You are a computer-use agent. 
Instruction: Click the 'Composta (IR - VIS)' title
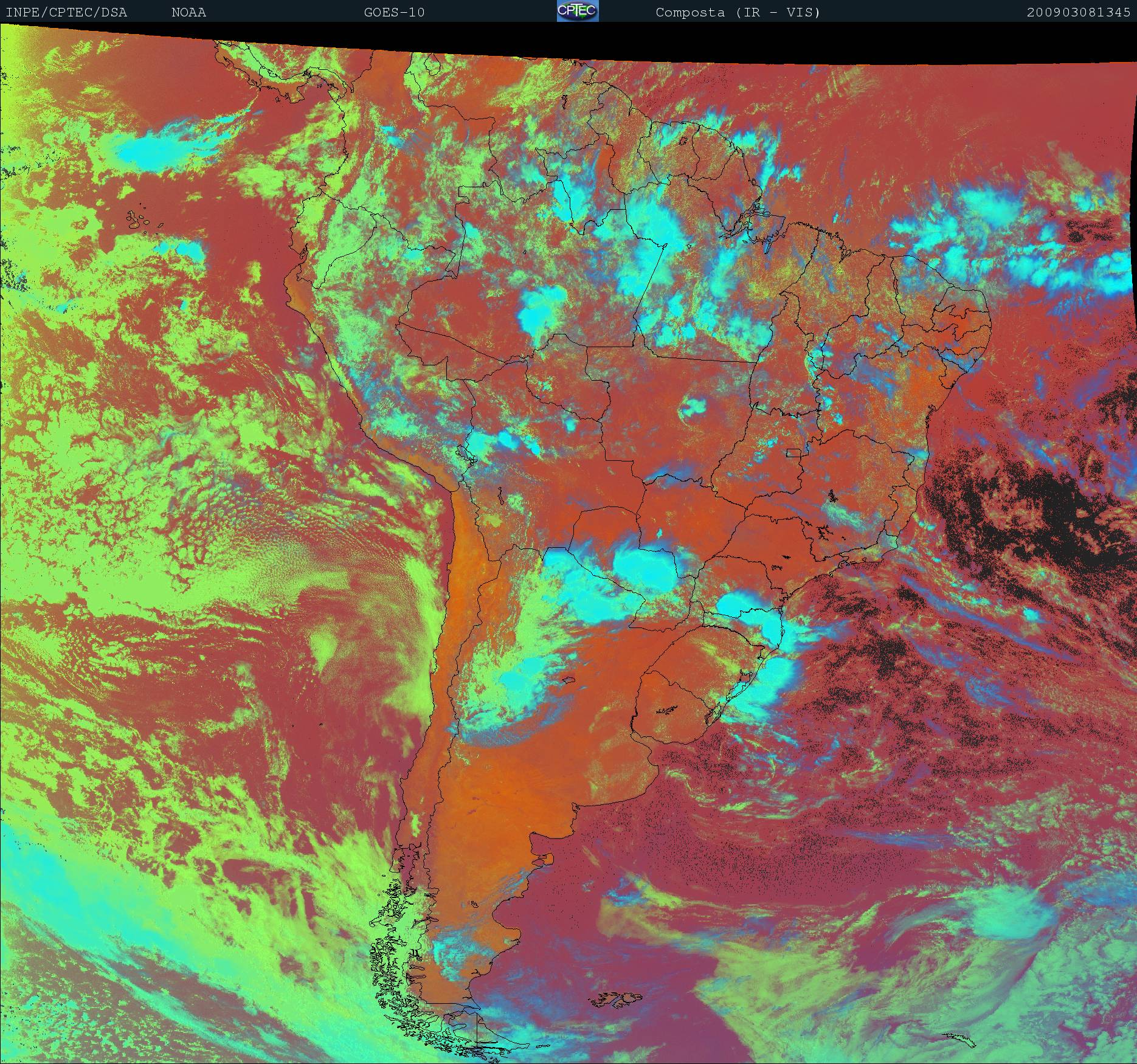tap(738, 12)
